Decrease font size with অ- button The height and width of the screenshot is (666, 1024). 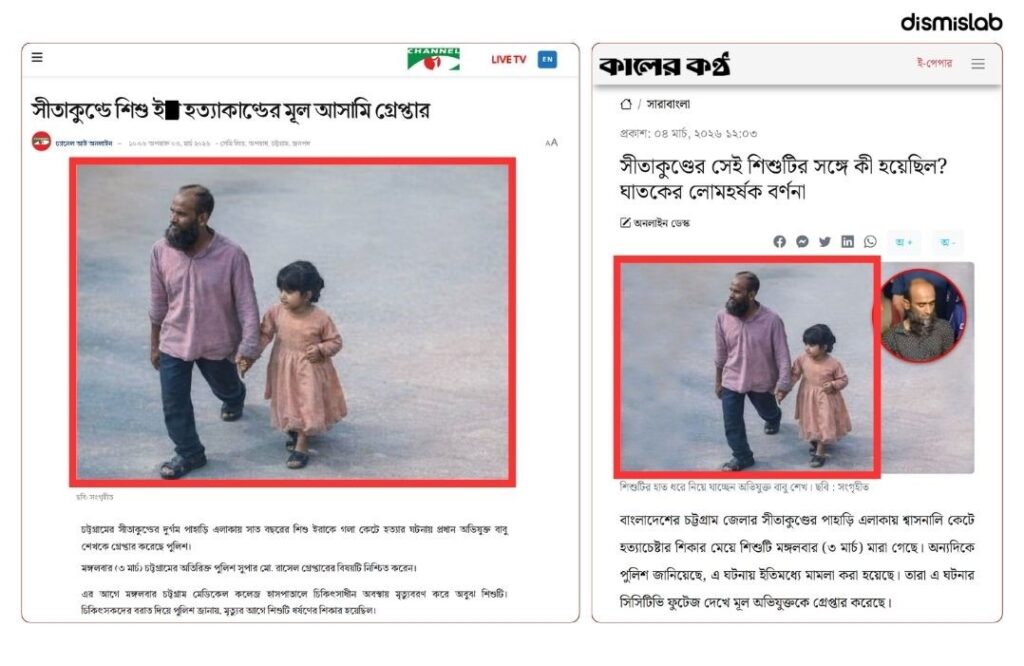948,242
